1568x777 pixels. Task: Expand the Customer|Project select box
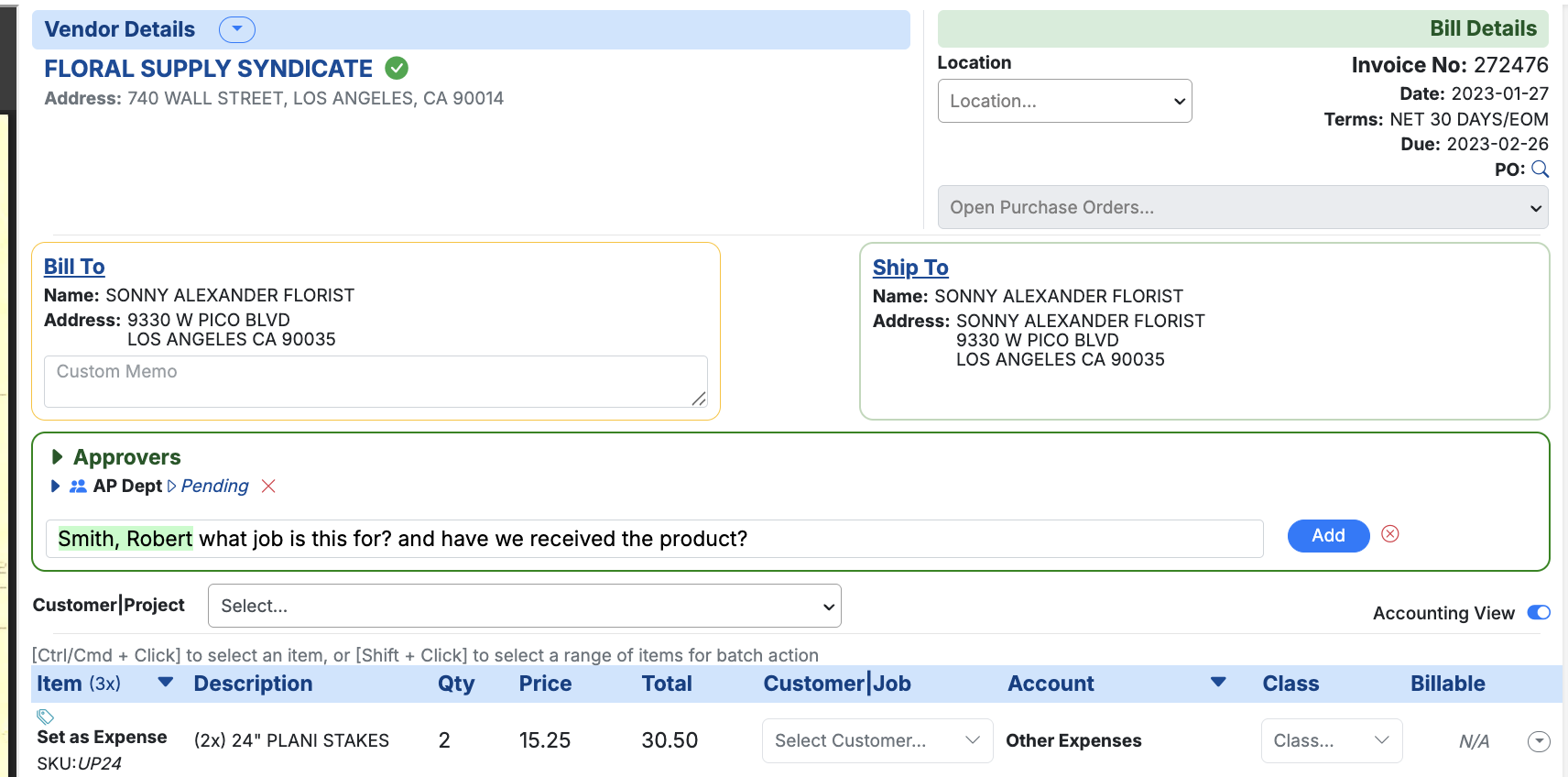524,606
